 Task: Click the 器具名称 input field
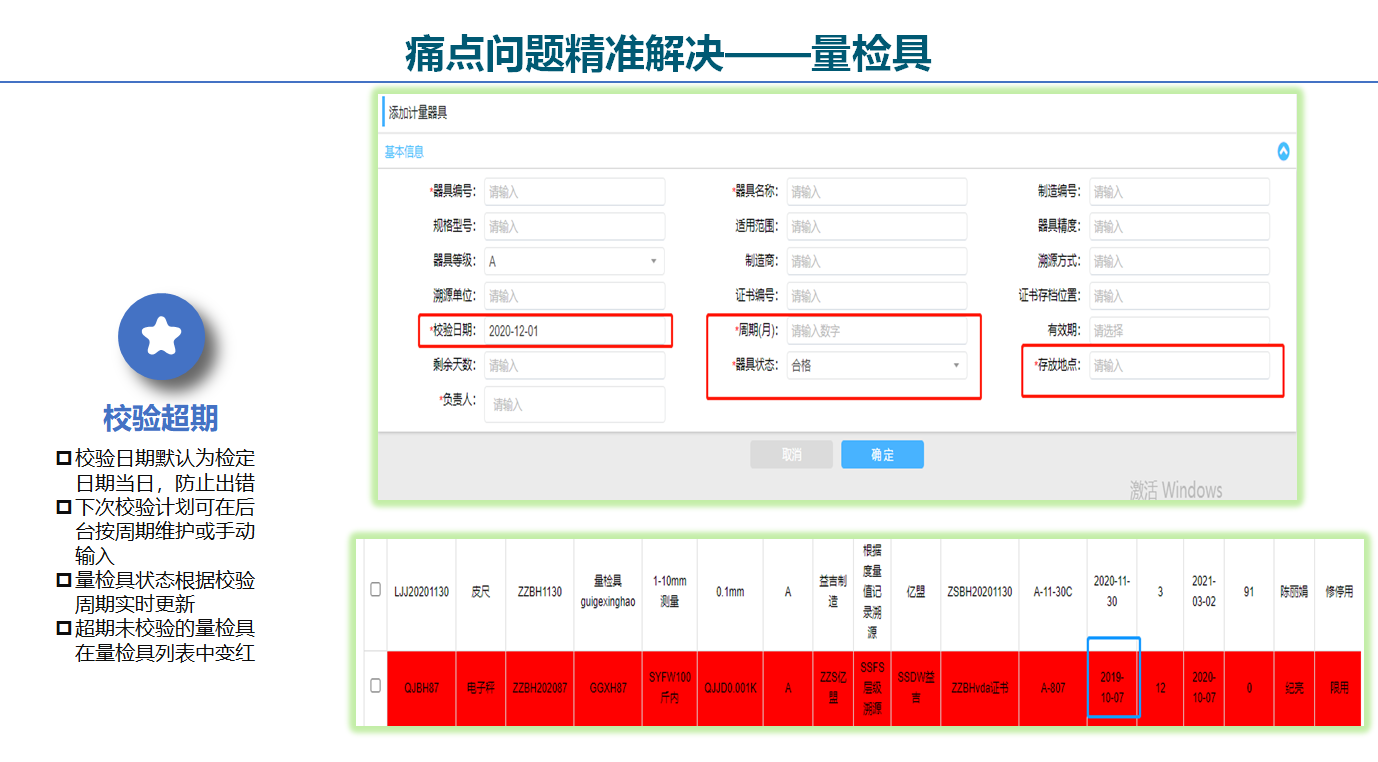(876, 192)
